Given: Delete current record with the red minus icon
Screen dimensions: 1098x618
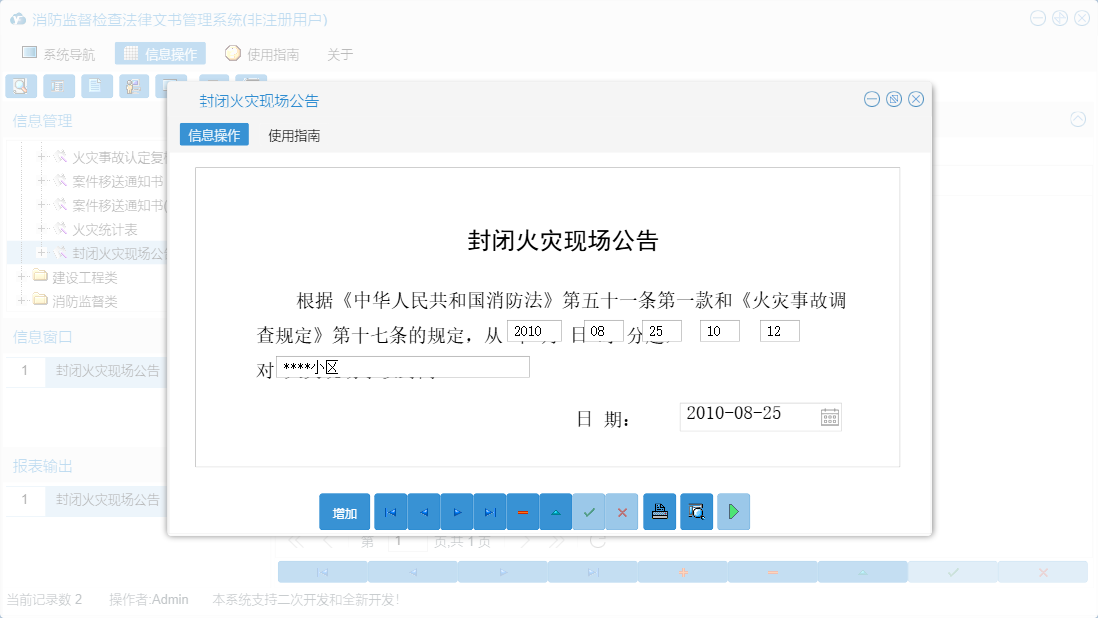Looking at the screenshot, I should [x=523, y=511].
